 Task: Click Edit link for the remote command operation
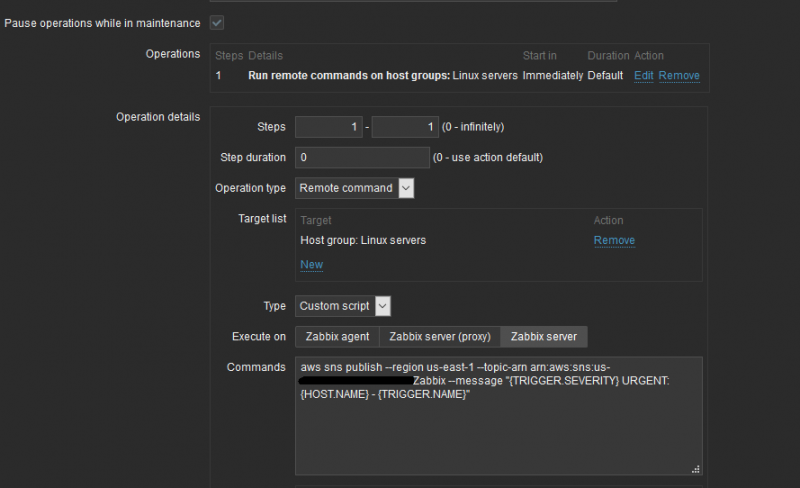click(x=643, y=76)
